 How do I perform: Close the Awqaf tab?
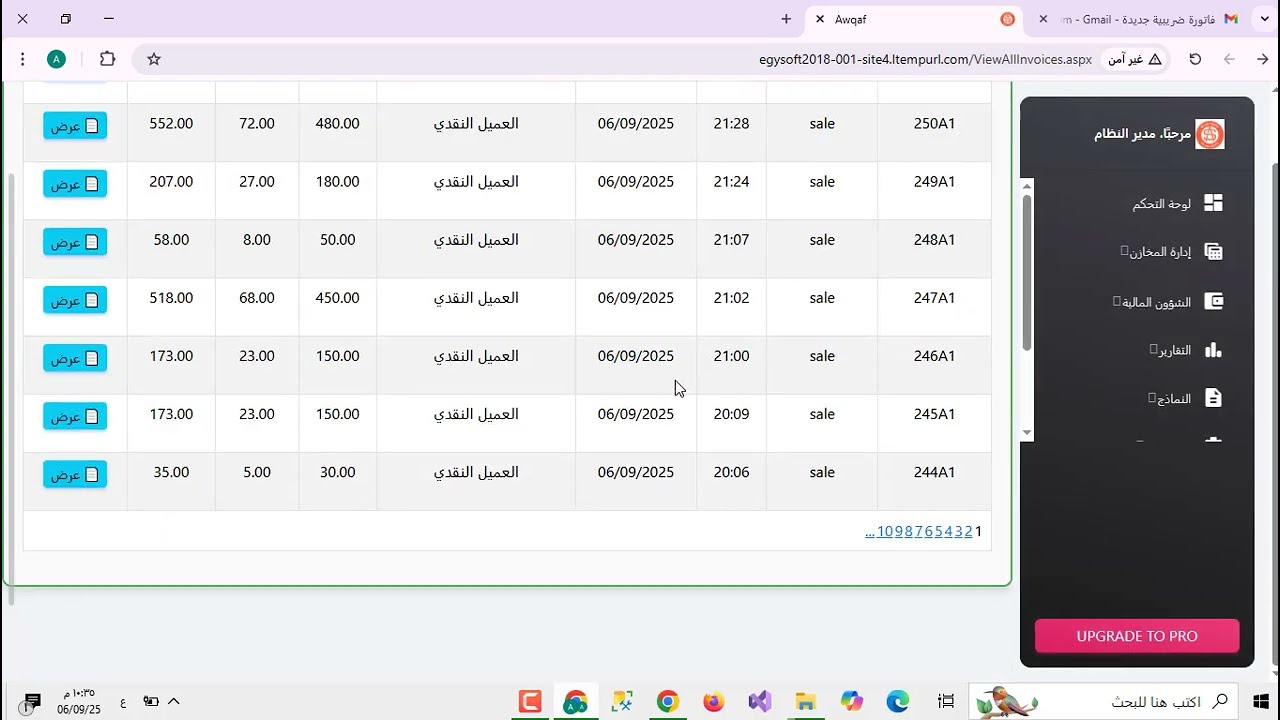[x=820, y=19]
